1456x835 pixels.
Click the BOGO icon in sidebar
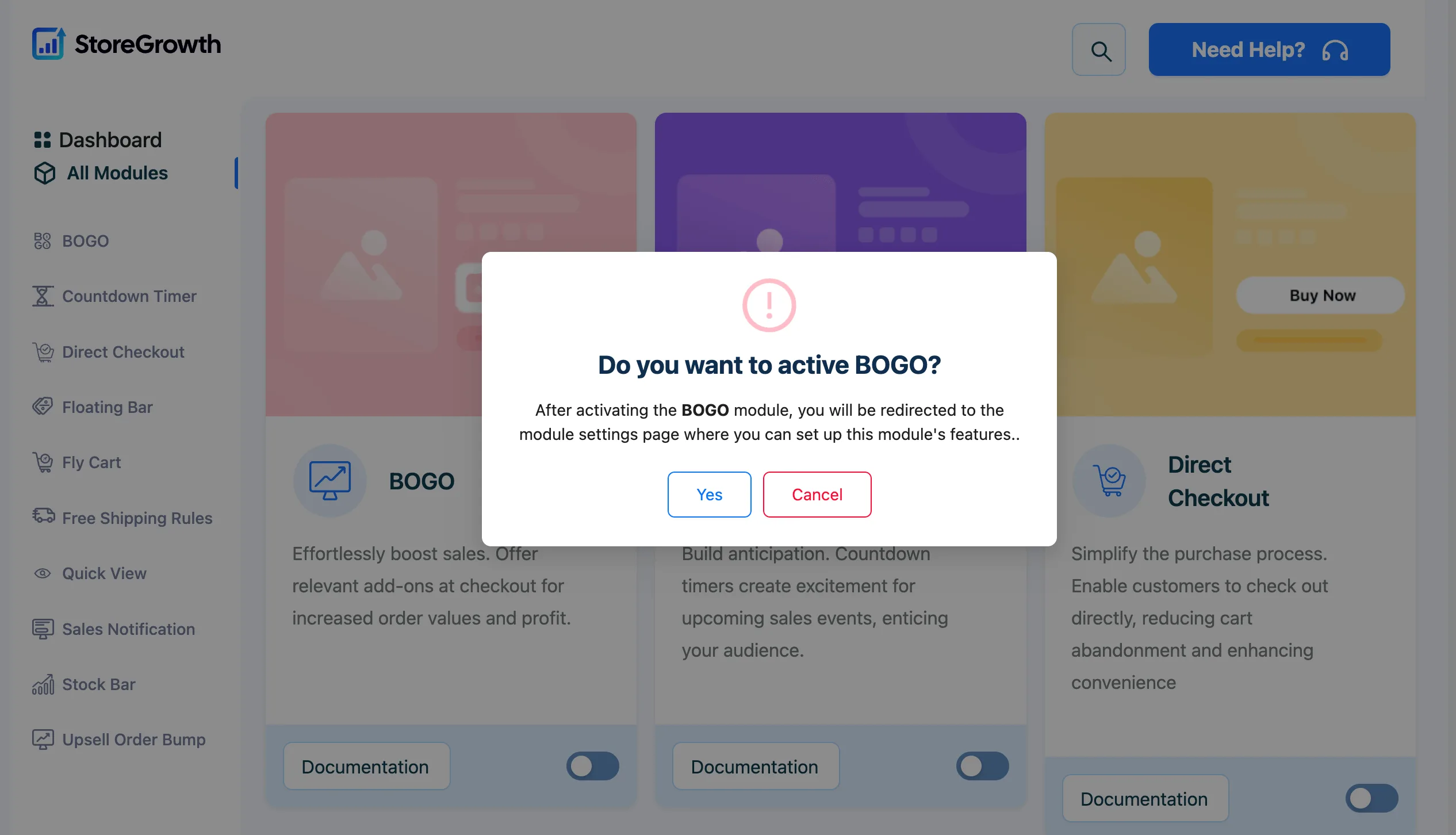pyautogui.click(x=43, y=241)
